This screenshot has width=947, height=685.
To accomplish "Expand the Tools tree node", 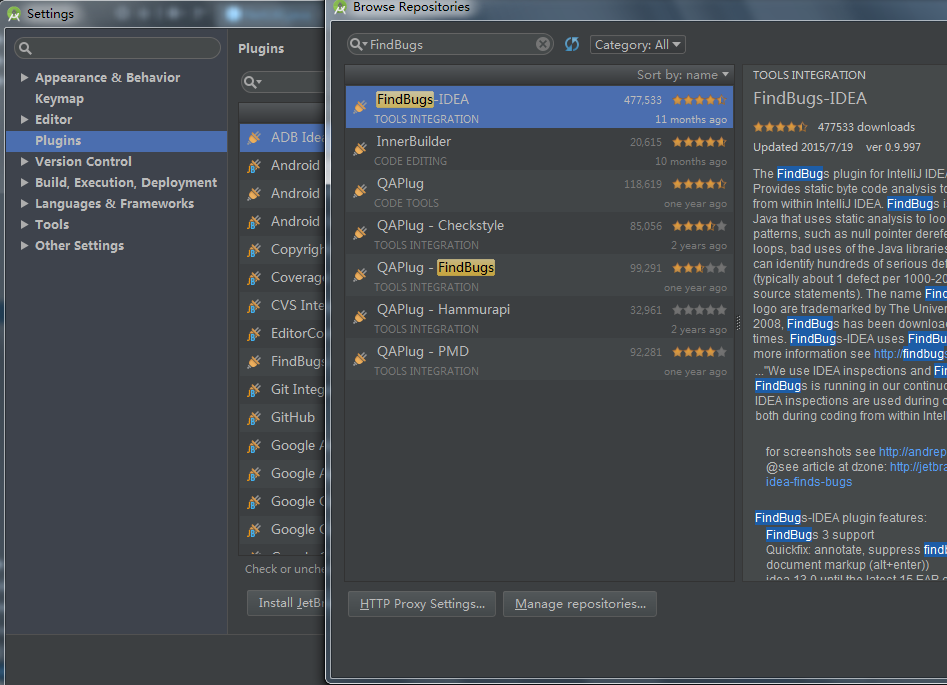I will [24, 224].
